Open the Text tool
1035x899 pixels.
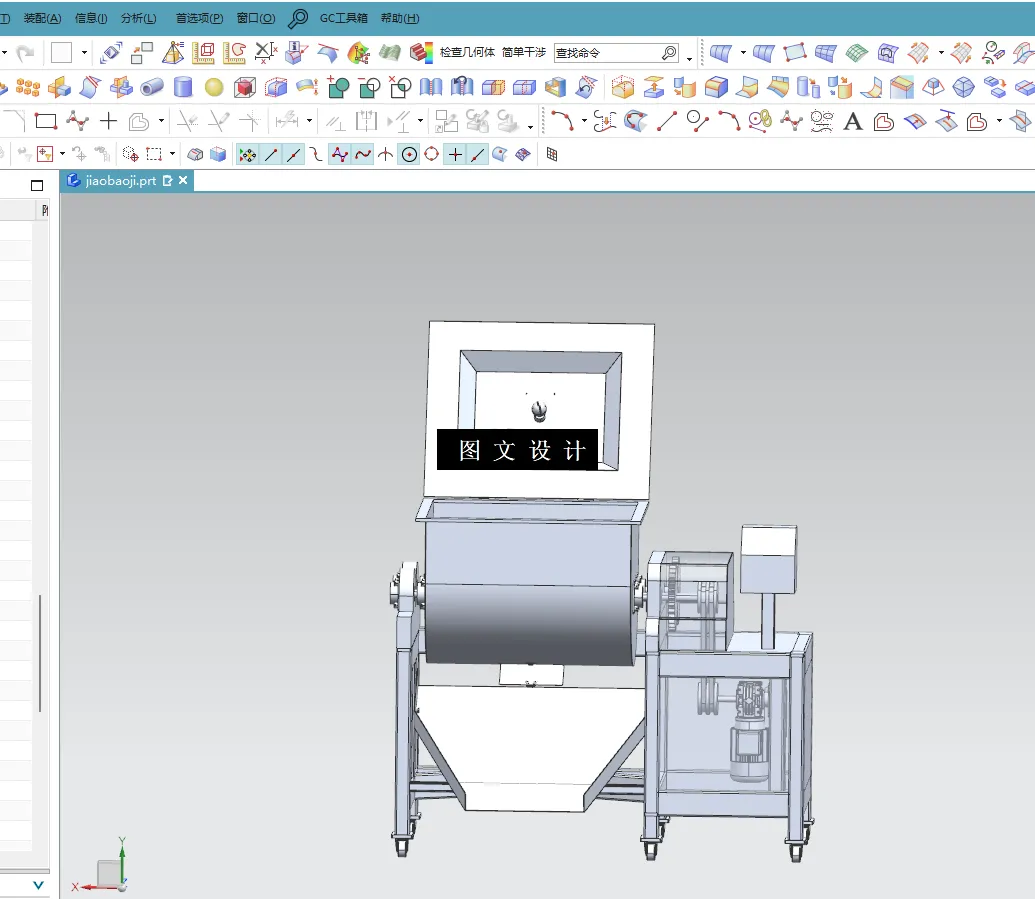coord(852,122)
